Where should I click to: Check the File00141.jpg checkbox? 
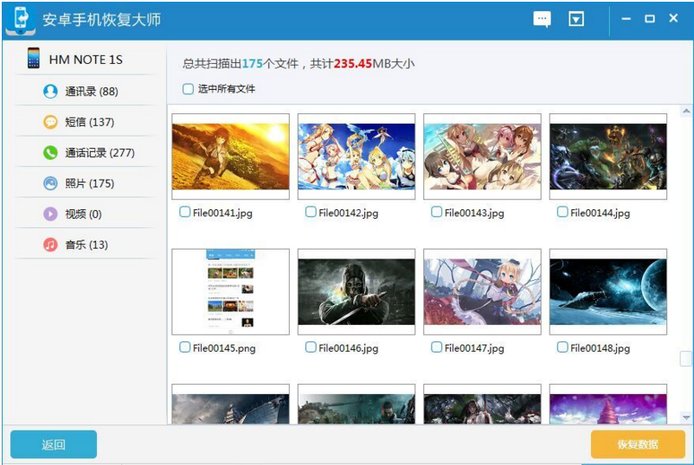point(185,212)
